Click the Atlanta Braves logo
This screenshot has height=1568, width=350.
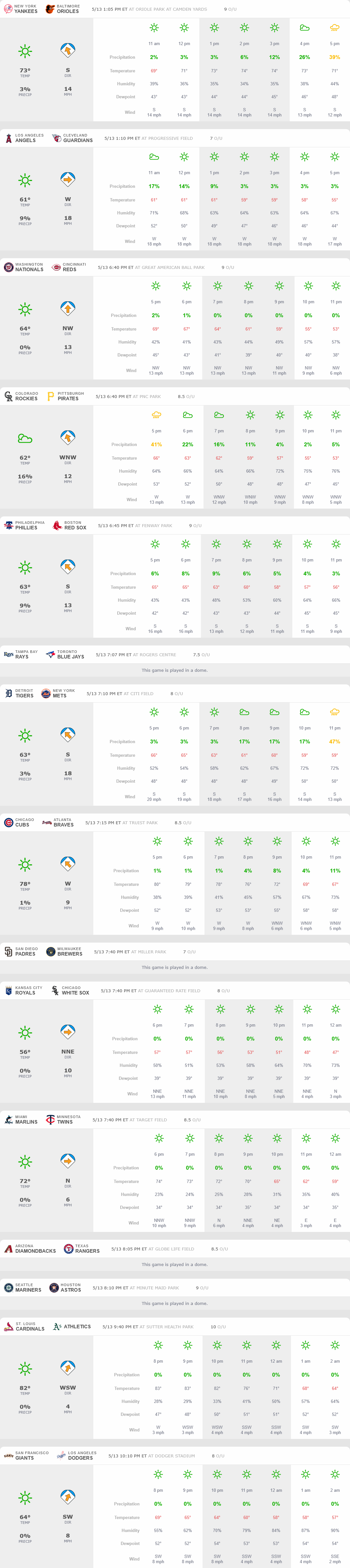[47, 822]
